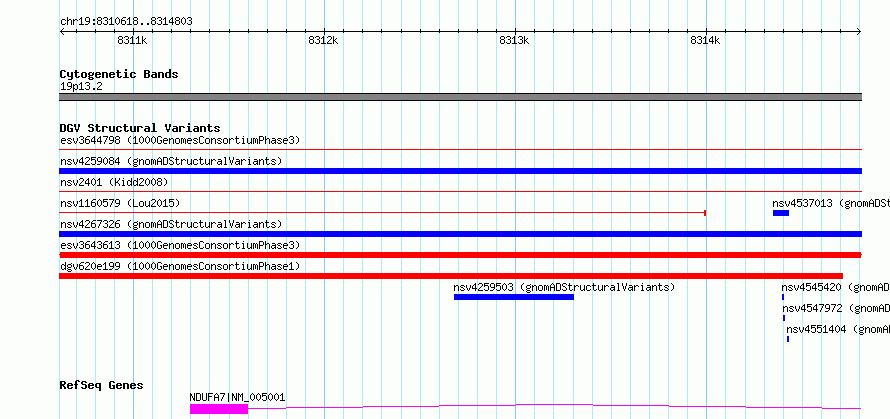Click the 19p13.2 band label
The height and width of the screenshot is (419, 890).
click(x=81, y=87)
